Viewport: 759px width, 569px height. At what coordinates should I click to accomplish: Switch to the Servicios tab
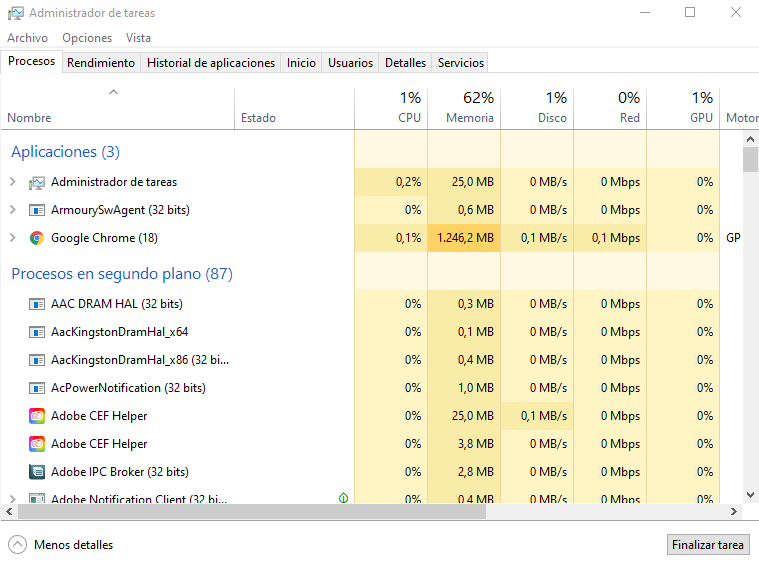coord(461,63)
